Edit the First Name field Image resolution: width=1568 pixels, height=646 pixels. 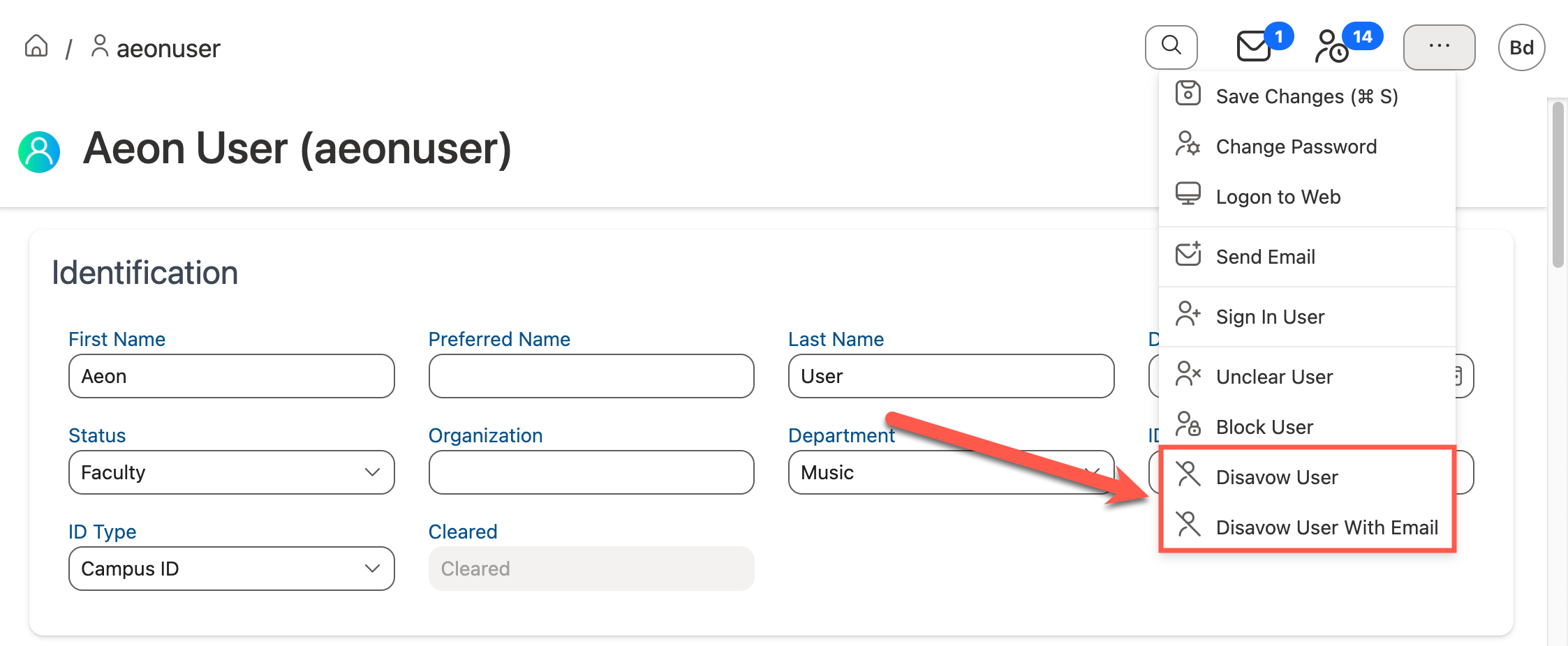click(231, 376)
